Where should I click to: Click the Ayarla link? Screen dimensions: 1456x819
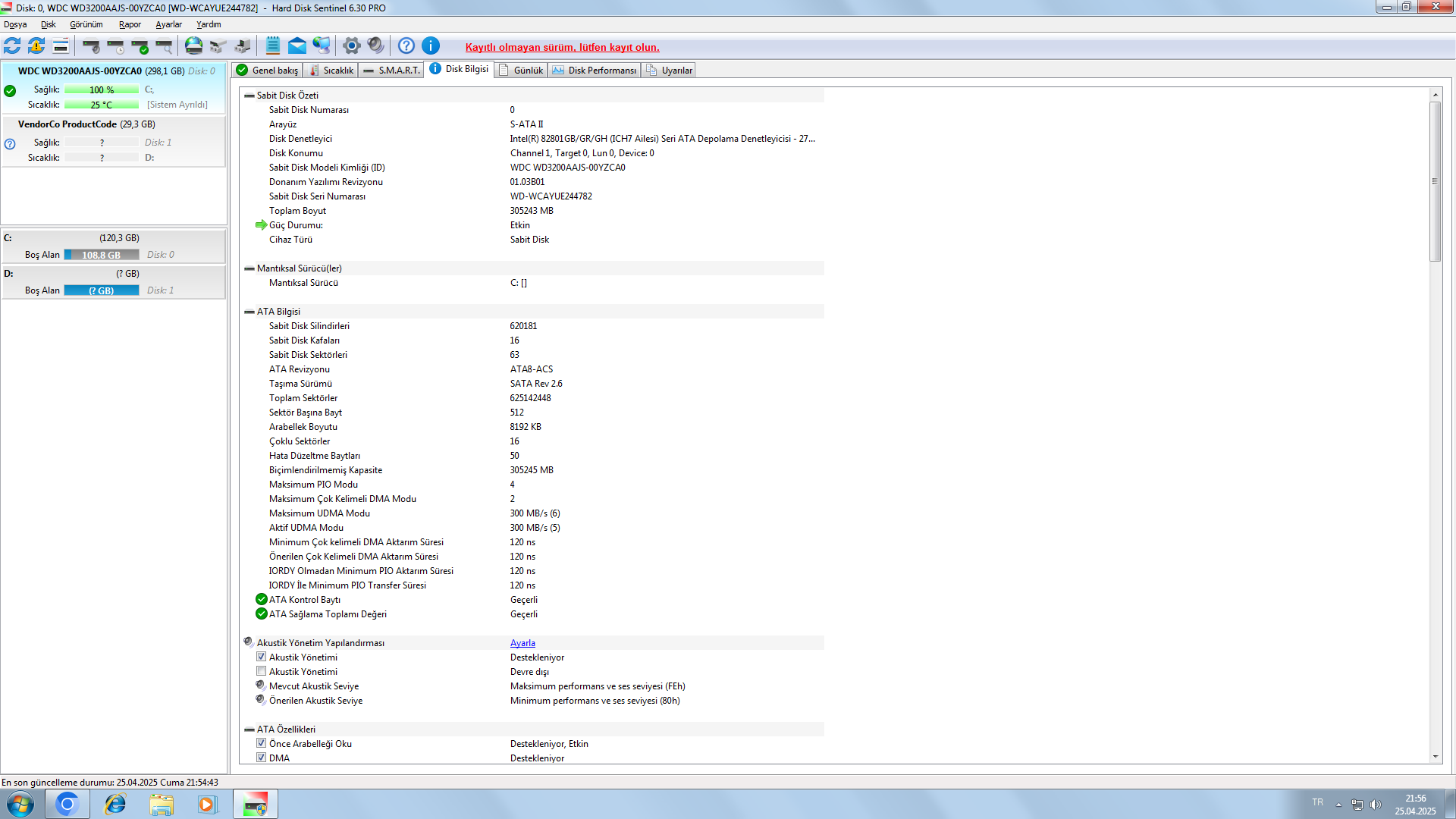522,643
